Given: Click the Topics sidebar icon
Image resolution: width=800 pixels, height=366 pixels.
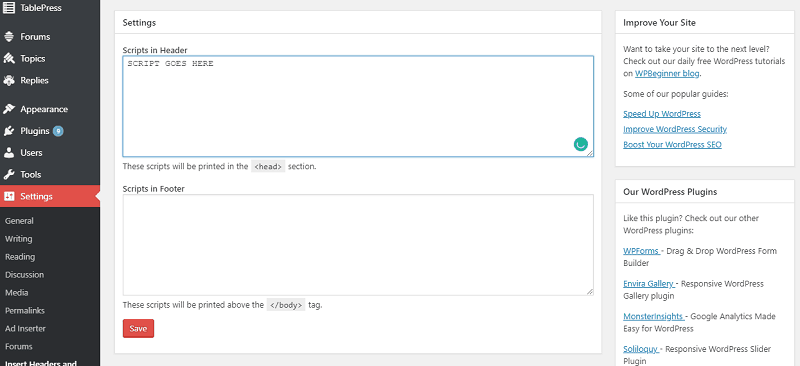Looking at the screenshot, I should coord(9,59).
